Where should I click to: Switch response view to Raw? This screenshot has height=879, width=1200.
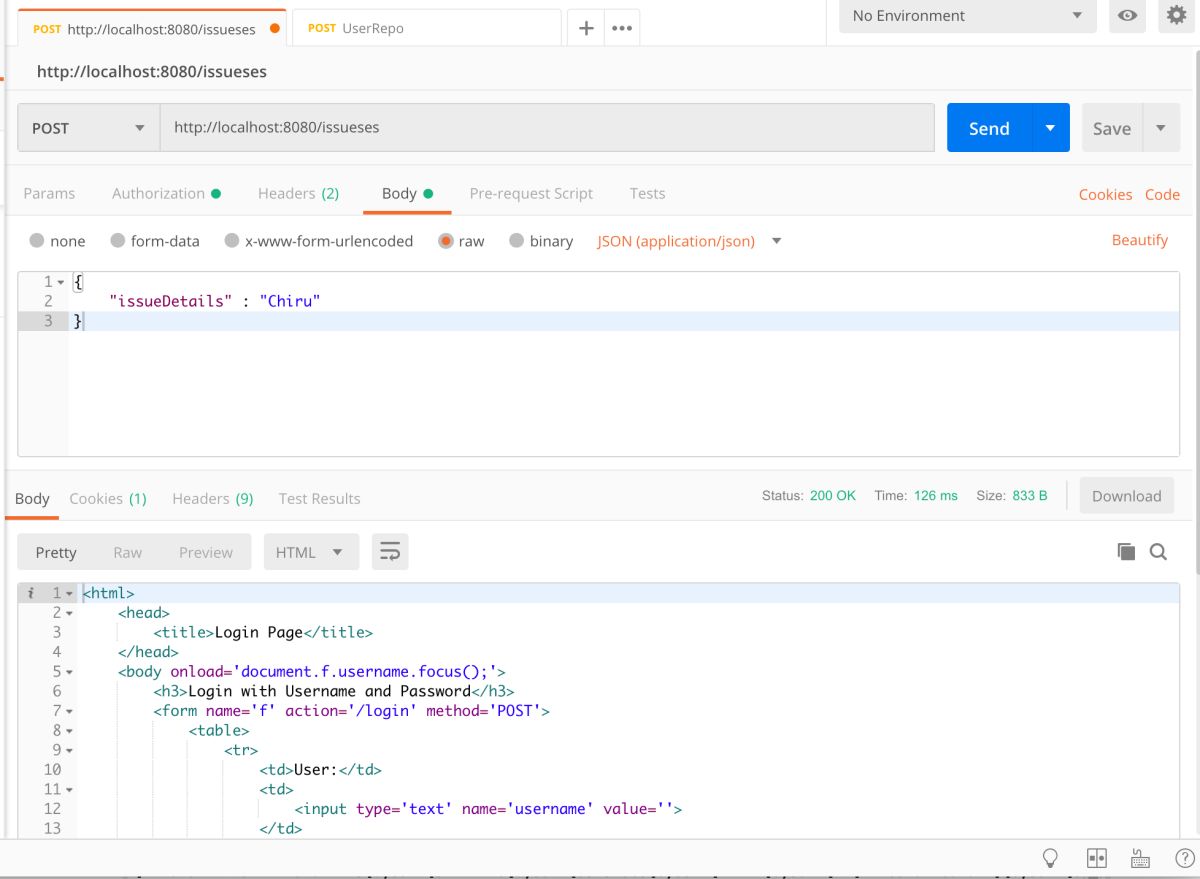coord(127,552)
